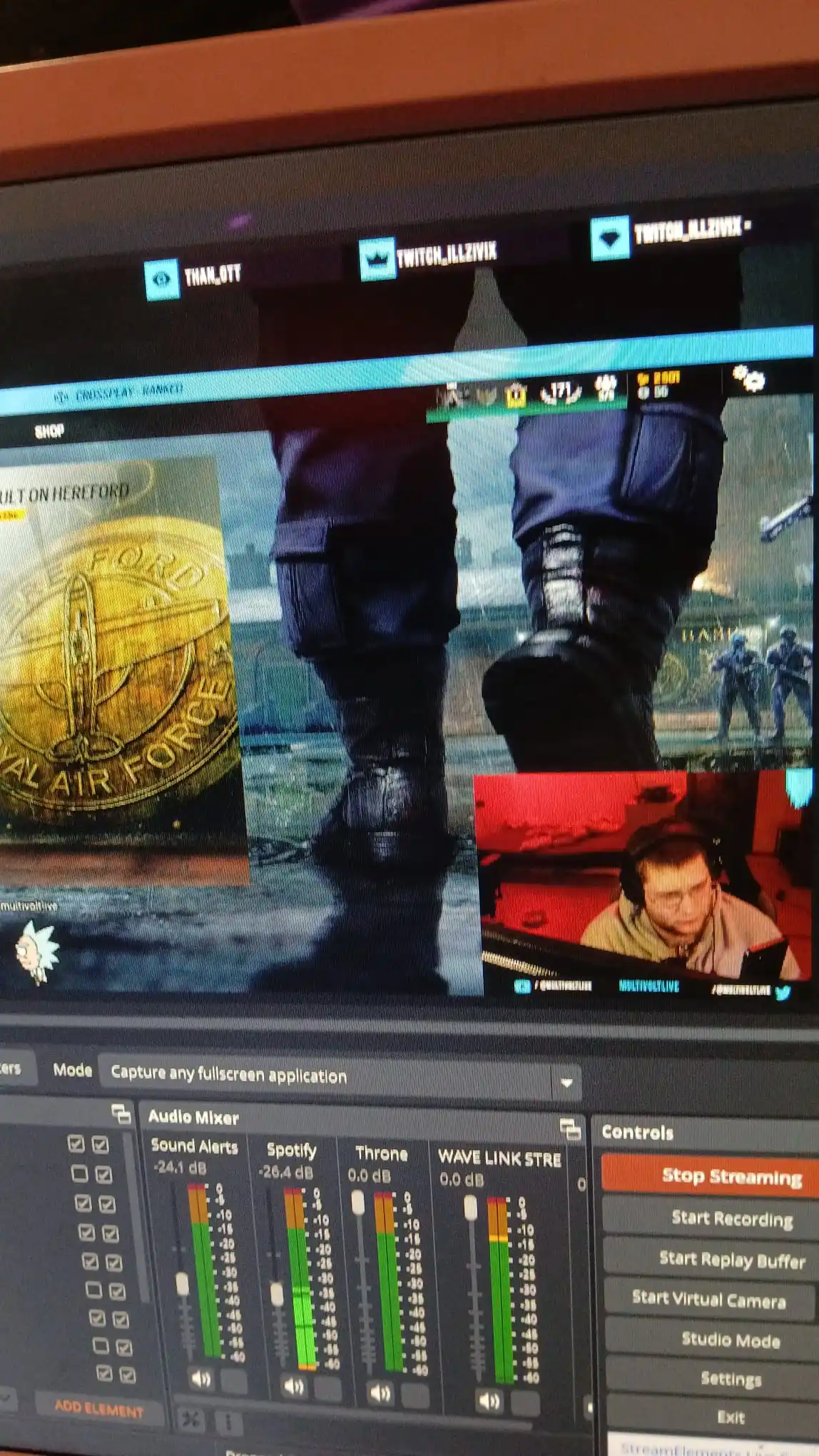Image resolution: width=819 pixels, height=1456 pixels.
Task: Click the Twitter bird icon on webcam overlay
Action: [x=783, y=992]
